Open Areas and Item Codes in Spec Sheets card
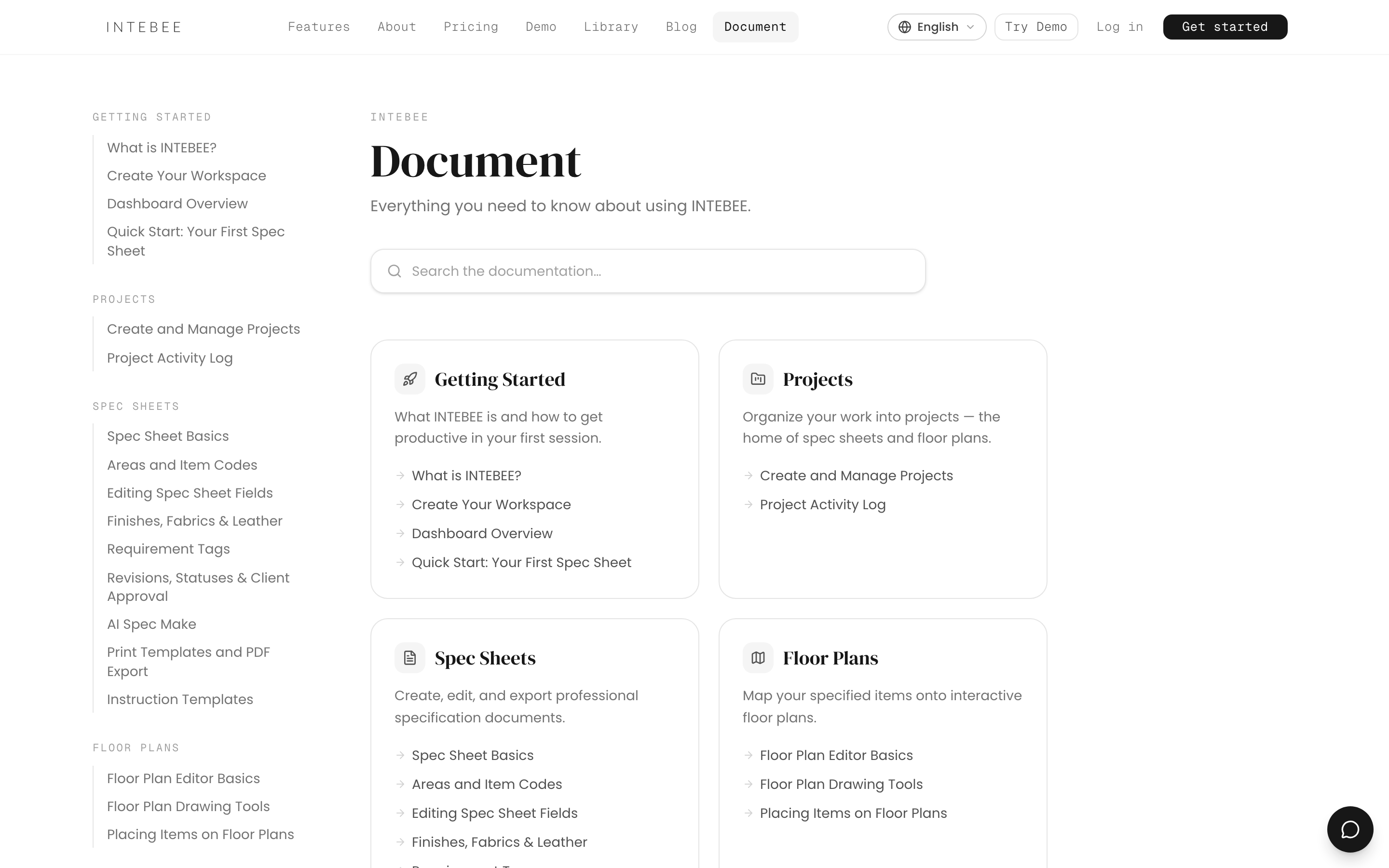 [x=486, y=784]
